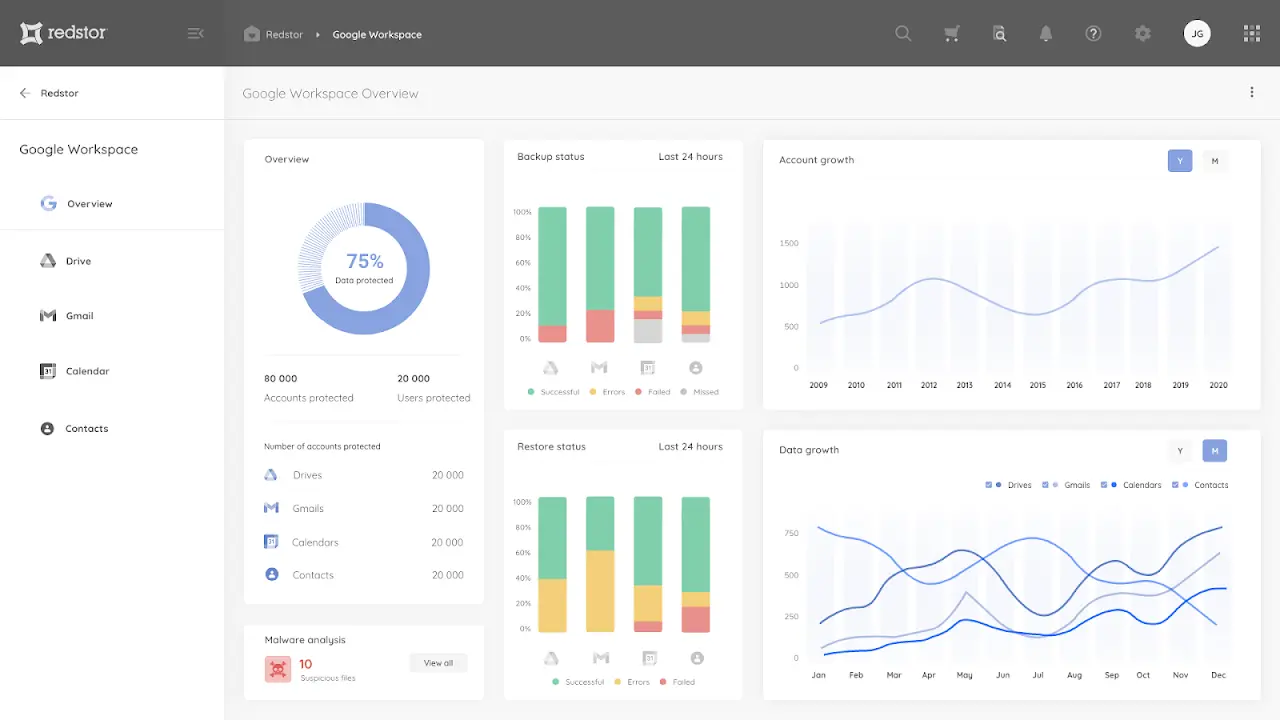Open the shopping cart icon
1280x720 pixels.
click(x=951, y=34)
